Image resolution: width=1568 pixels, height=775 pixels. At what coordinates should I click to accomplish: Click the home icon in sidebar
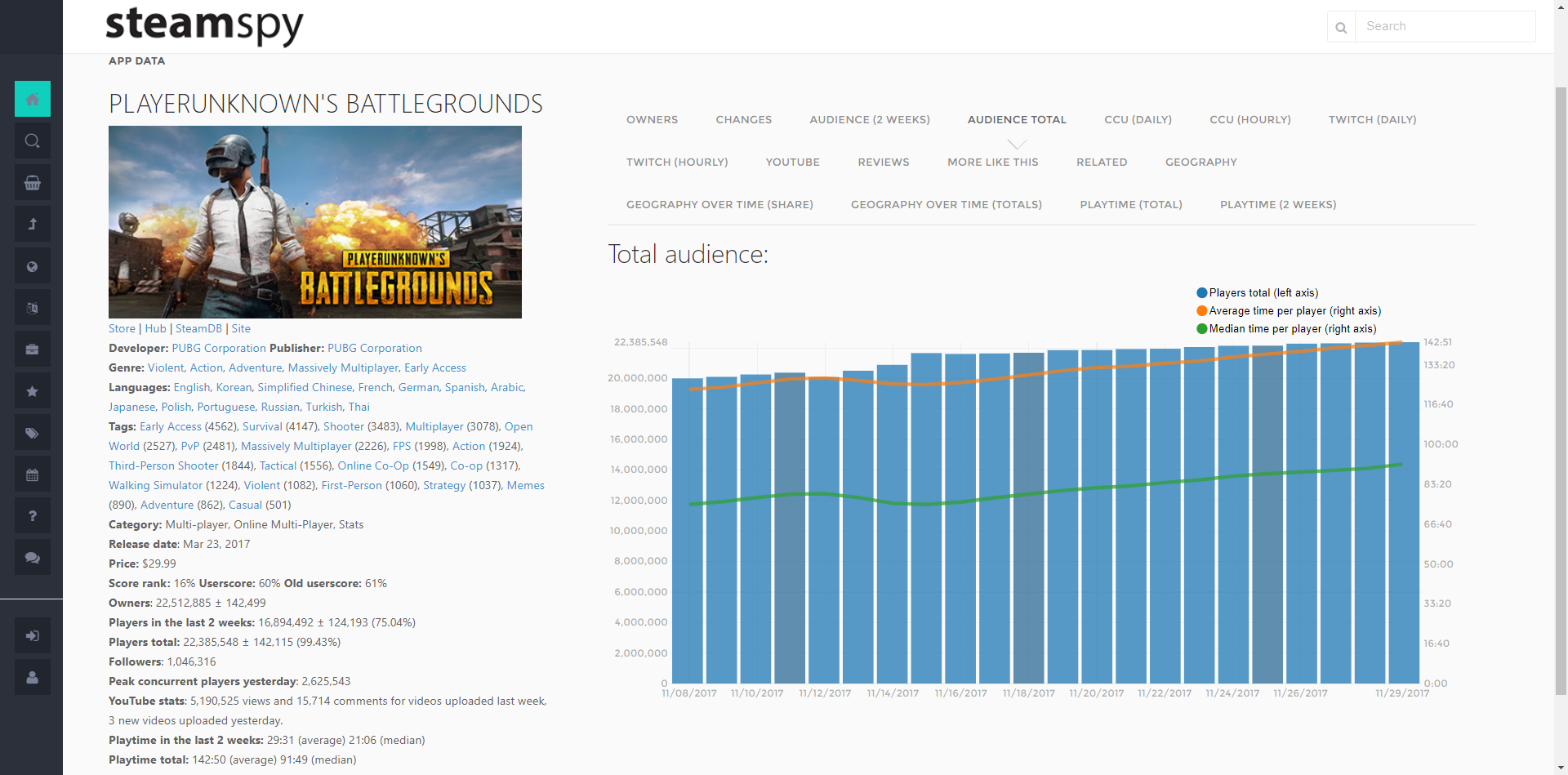(33, 99)
